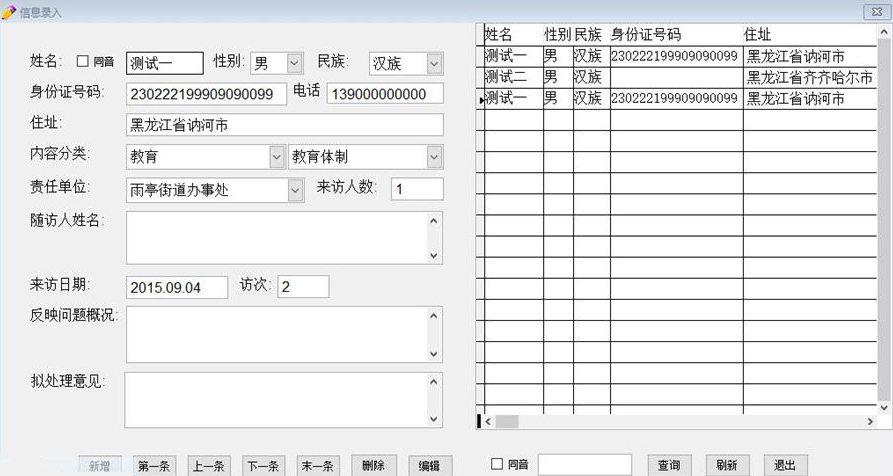Viewport: 893px width, 476px height.
Task: Click the right arrow of the table's horizontal scrollbar
Action: [870, 421]
